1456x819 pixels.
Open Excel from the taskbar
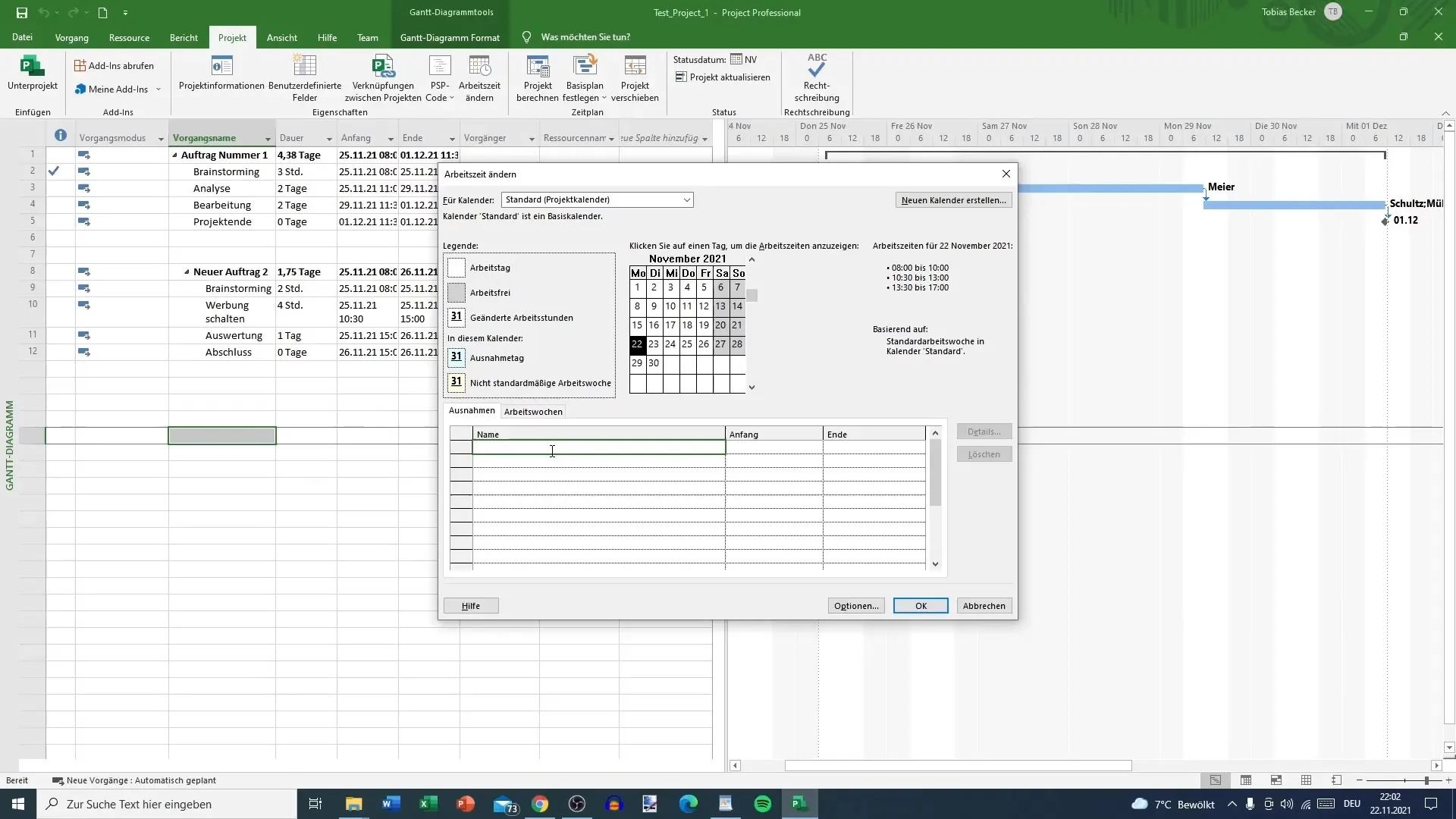coord(428,804)
